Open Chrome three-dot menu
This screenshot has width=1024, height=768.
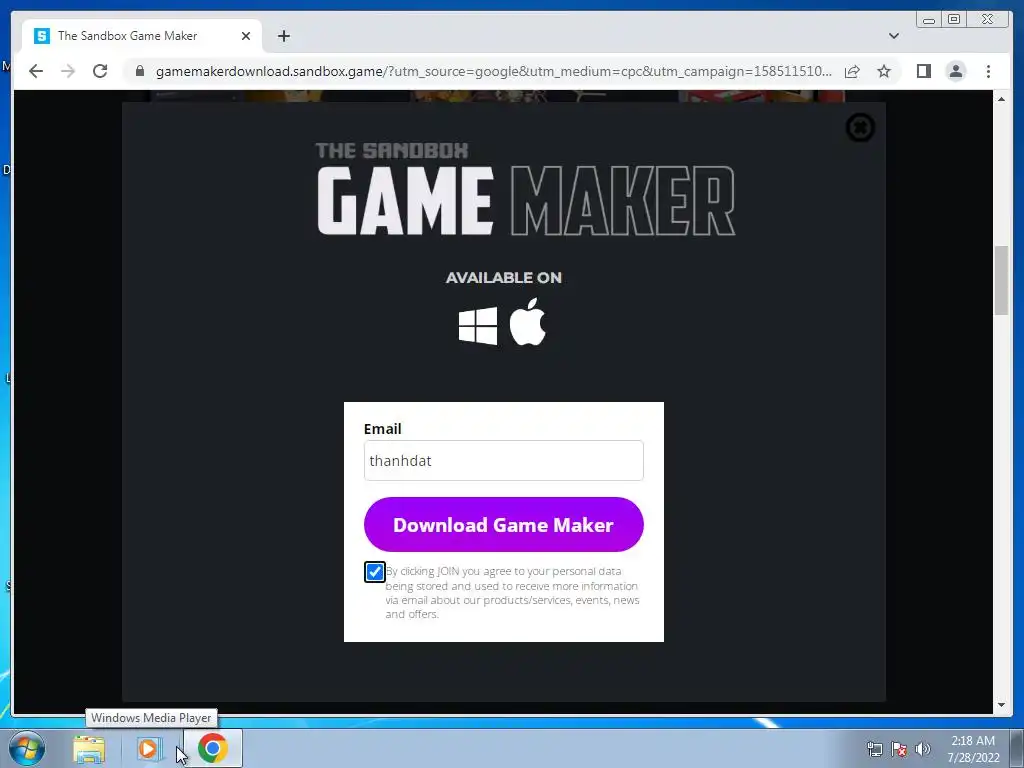point(988,71)
